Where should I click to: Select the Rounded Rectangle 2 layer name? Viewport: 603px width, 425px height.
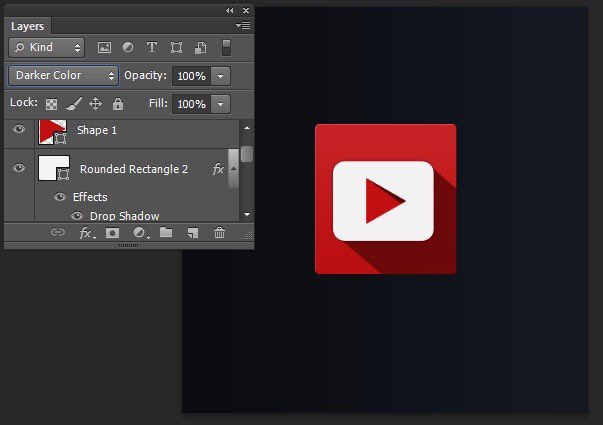pos(134,169)
